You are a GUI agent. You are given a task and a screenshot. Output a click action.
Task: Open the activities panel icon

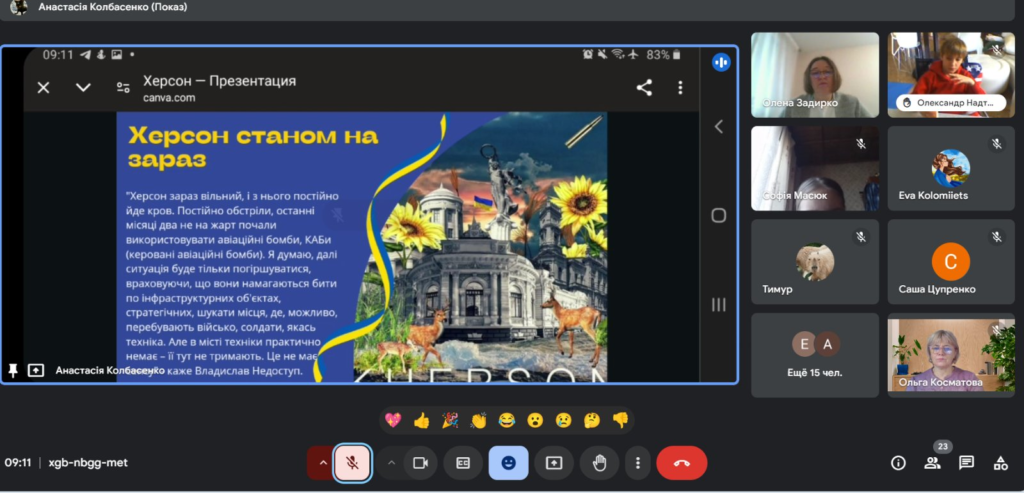(x=1000, y=463)
